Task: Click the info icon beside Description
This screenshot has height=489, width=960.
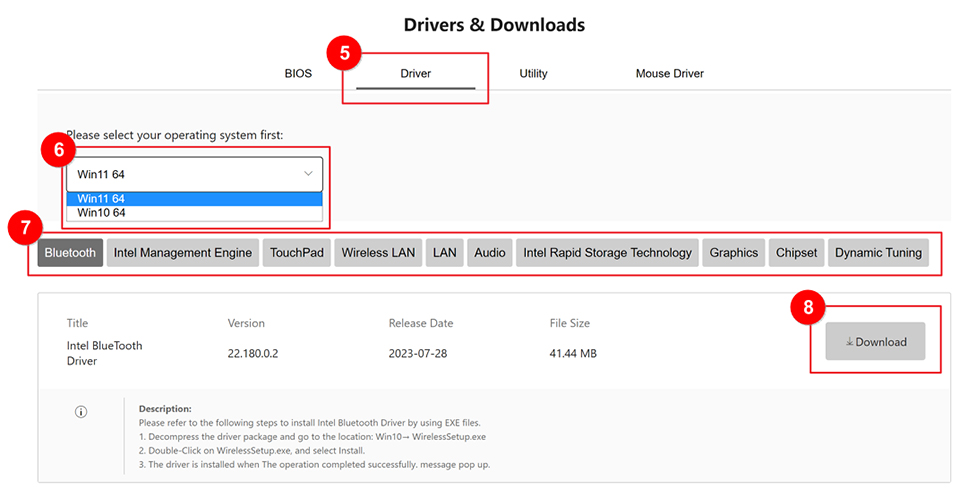Action: pyautogui.click(x=81, y=412)
